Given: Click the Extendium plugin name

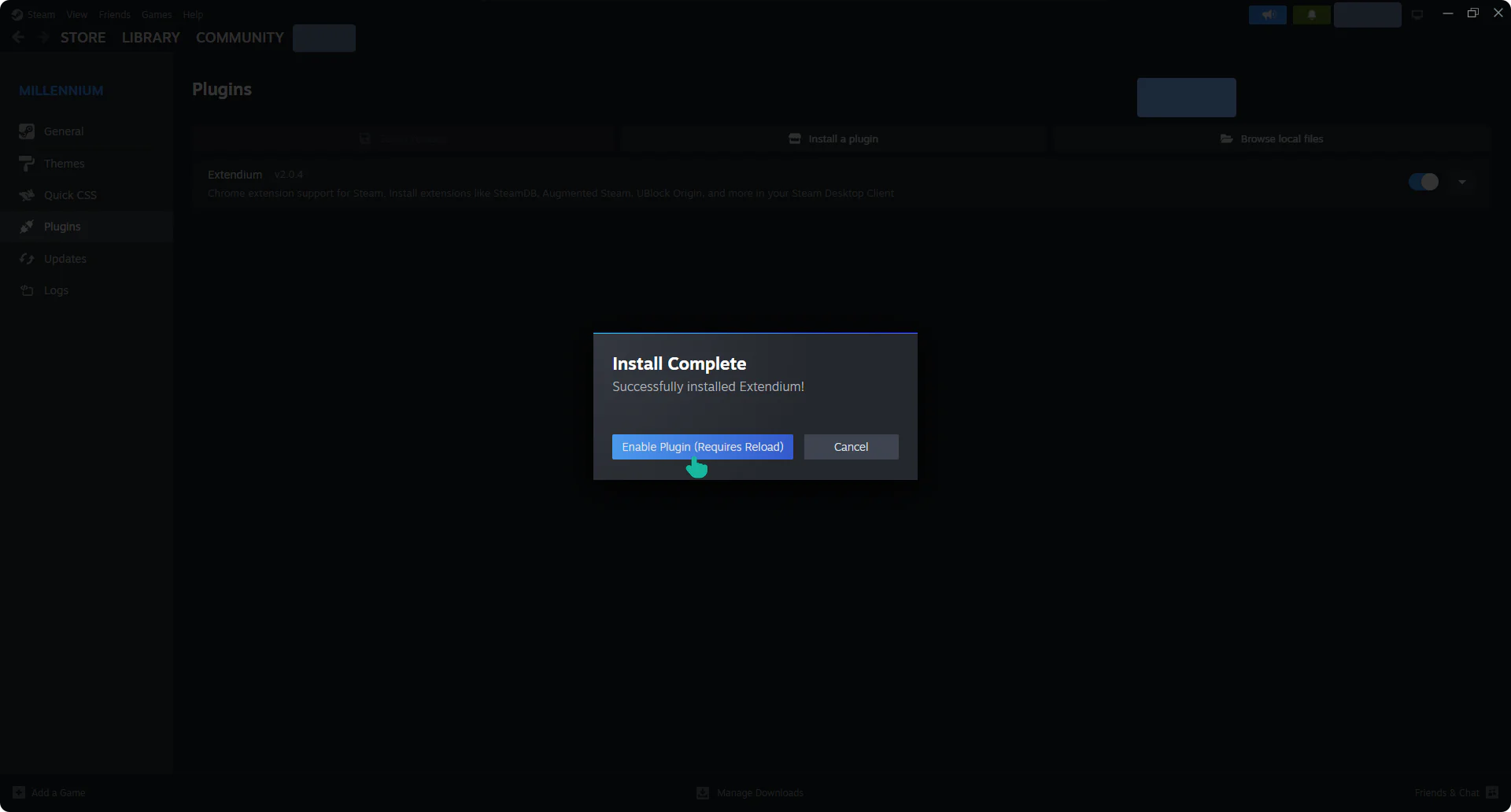Looking at the screenshot, I should tap(235, 175).
